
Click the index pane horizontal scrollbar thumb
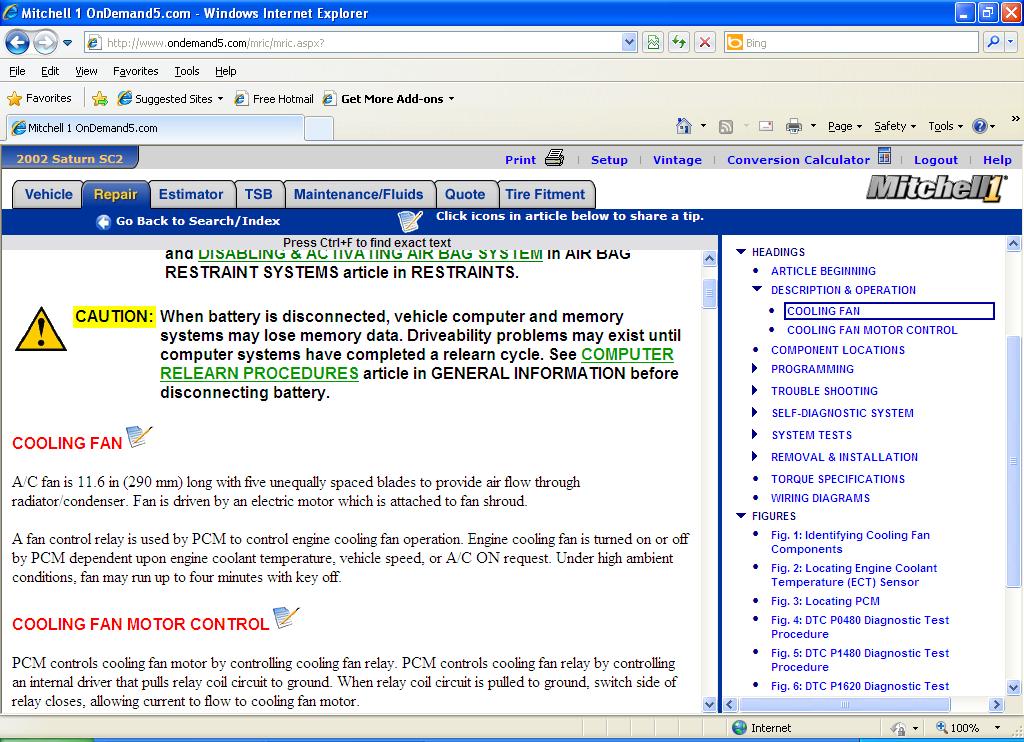(844, 704)
